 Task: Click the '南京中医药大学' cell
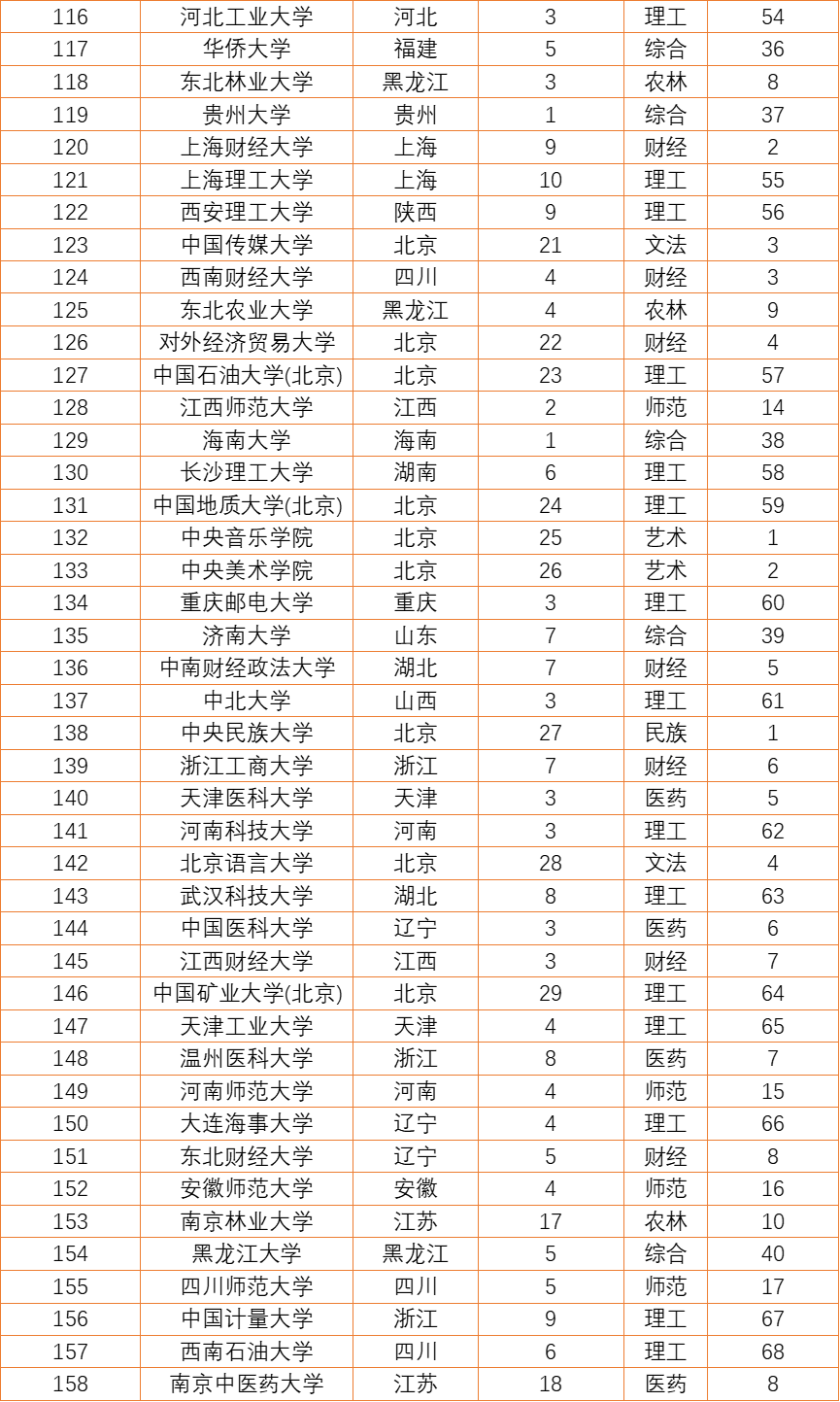247,1384
